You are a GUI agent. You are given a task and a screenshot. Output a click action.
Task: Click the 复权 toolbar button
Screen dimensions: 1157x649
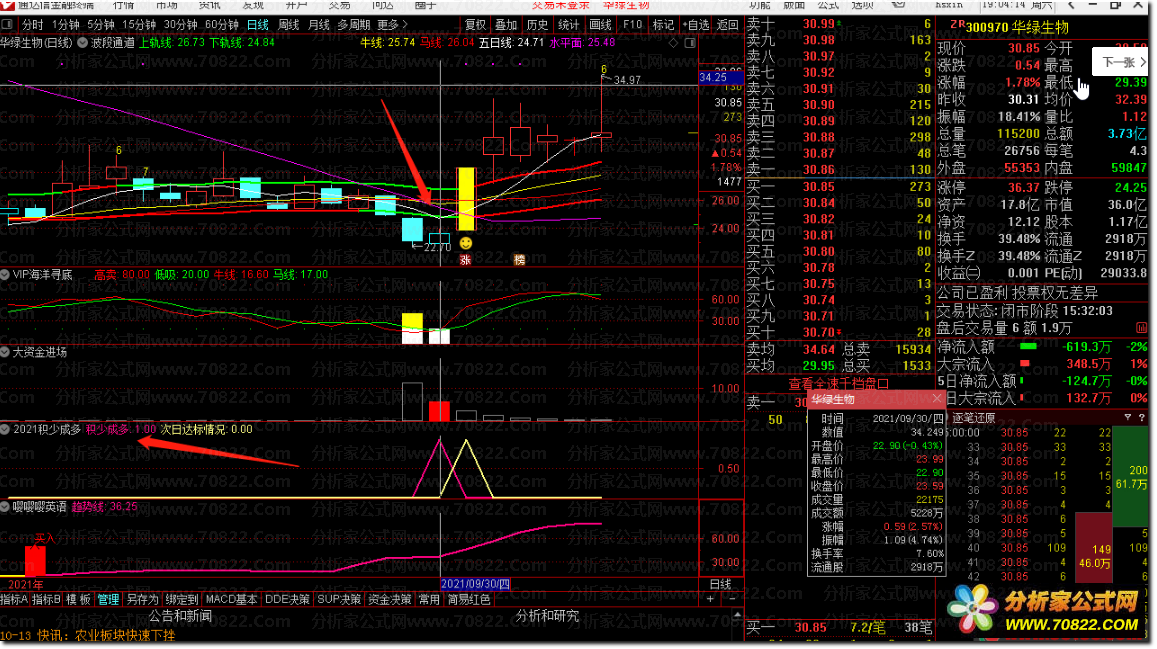point(475,24)
